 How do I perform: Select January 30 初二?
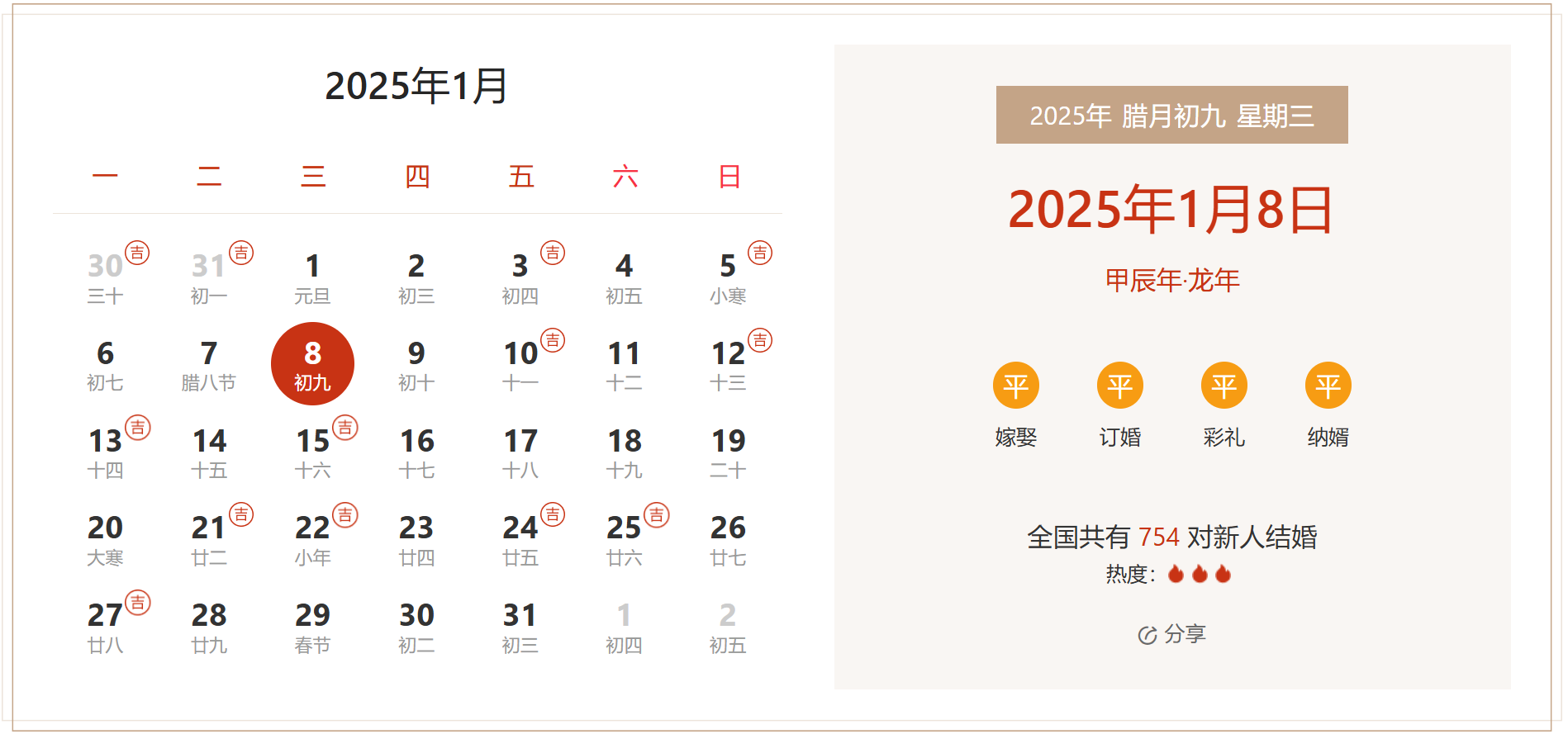coord(416,627)
